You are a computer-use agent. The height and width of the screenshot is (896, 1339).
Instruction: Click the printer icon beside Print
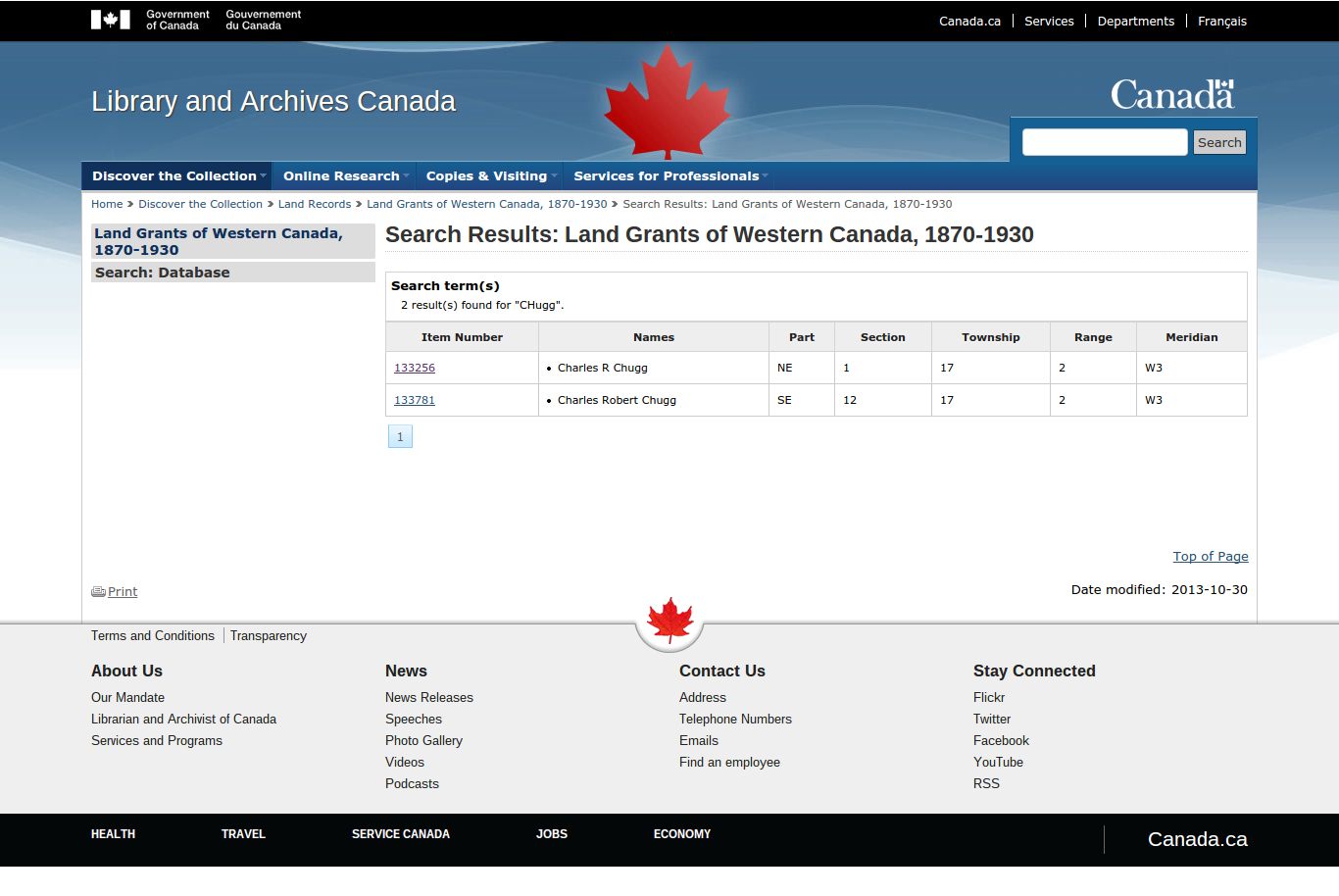(x=98, y=592)
